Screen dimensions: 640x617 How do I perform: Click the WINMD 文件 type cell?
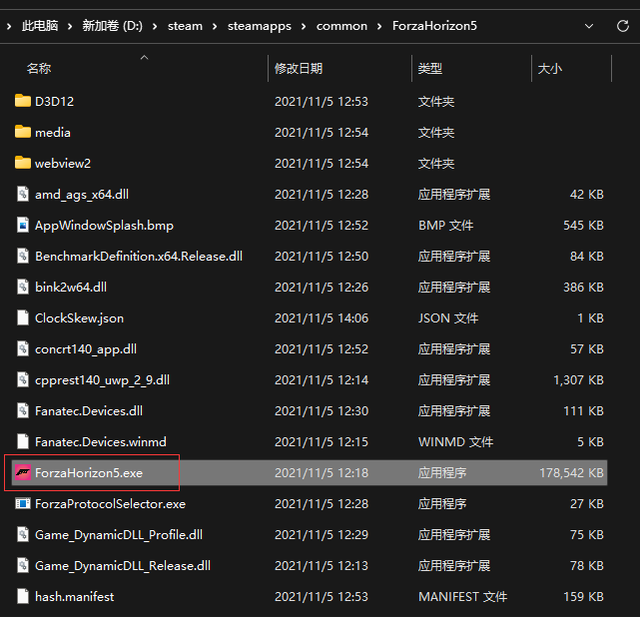(456, 442)
